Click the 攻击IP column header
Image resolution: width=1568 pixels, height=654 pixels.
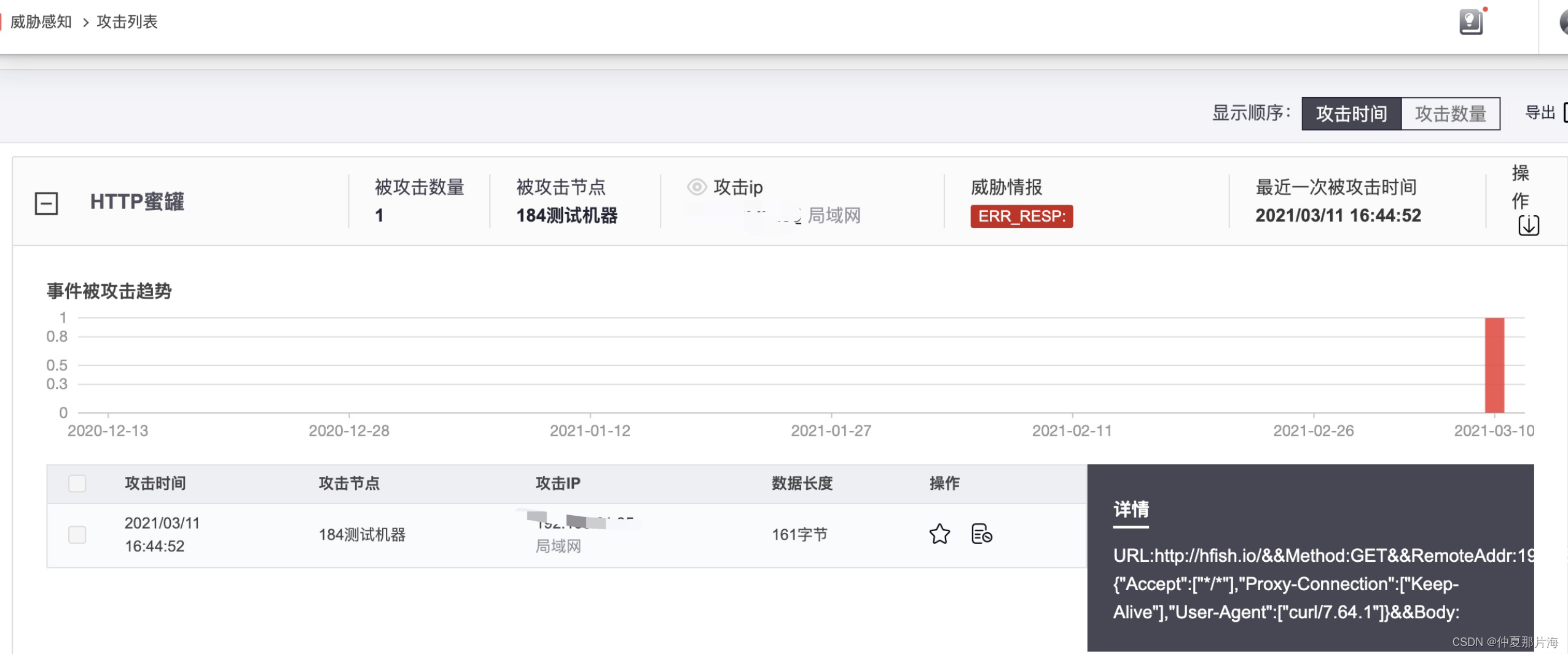[x=558, y=483]
